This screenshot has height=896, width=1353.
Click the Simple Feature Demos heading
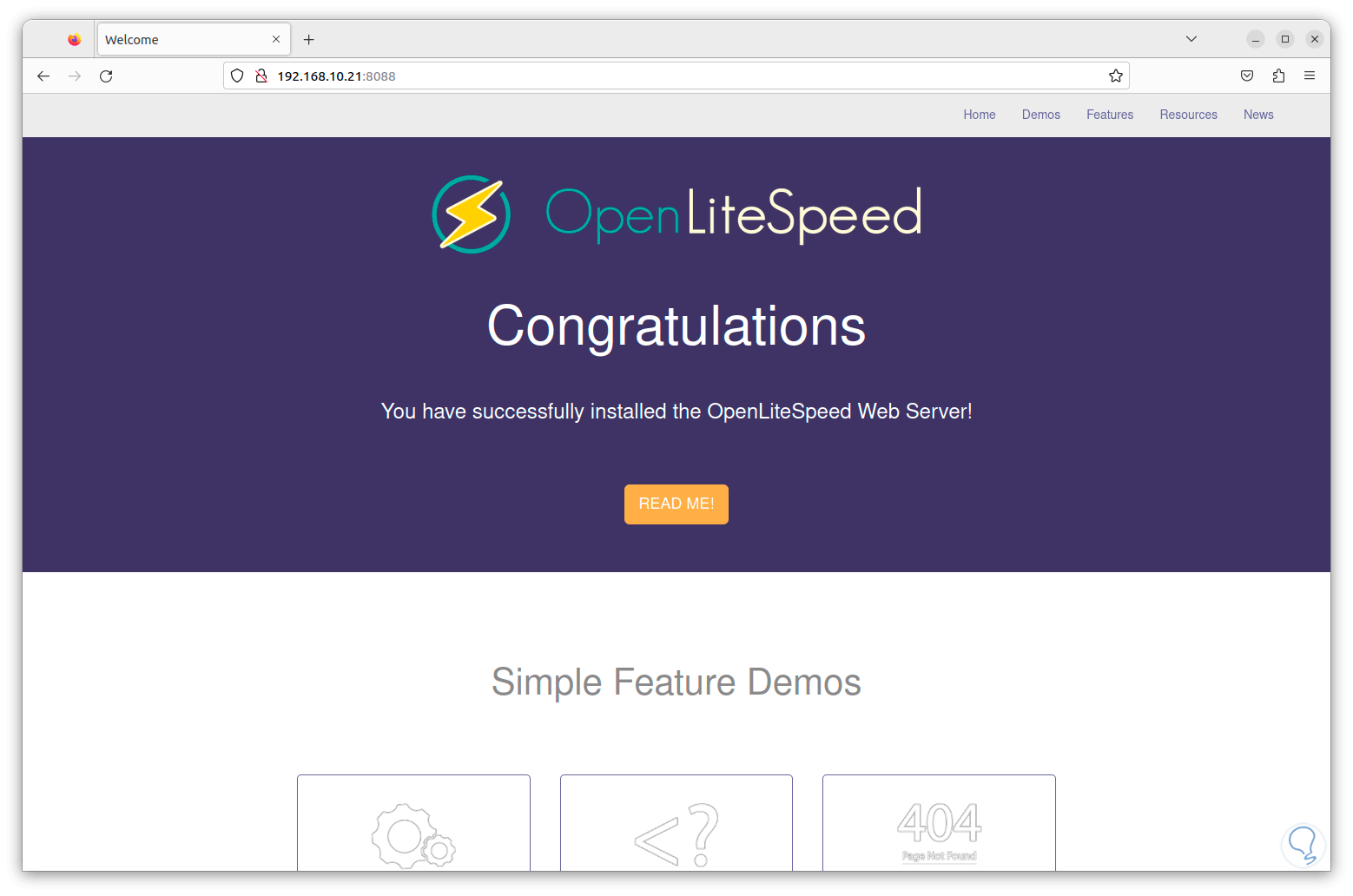(x=676, y=682)
